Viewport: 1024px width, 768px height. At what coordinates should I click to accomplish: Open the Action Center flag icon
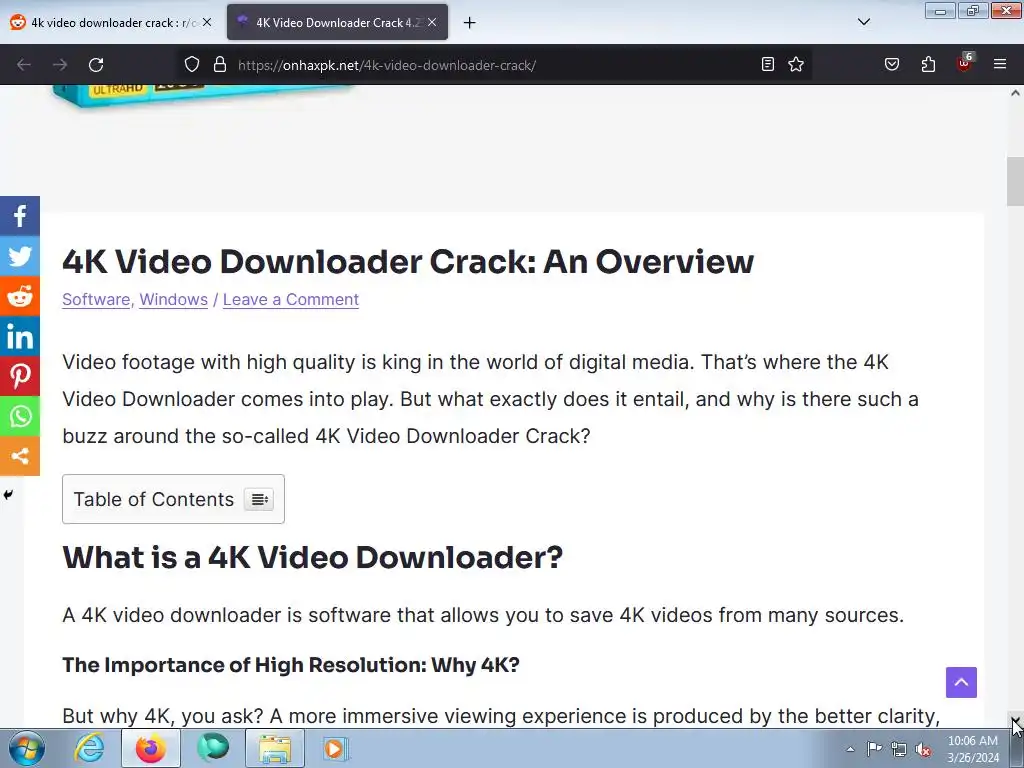[874, 749]
